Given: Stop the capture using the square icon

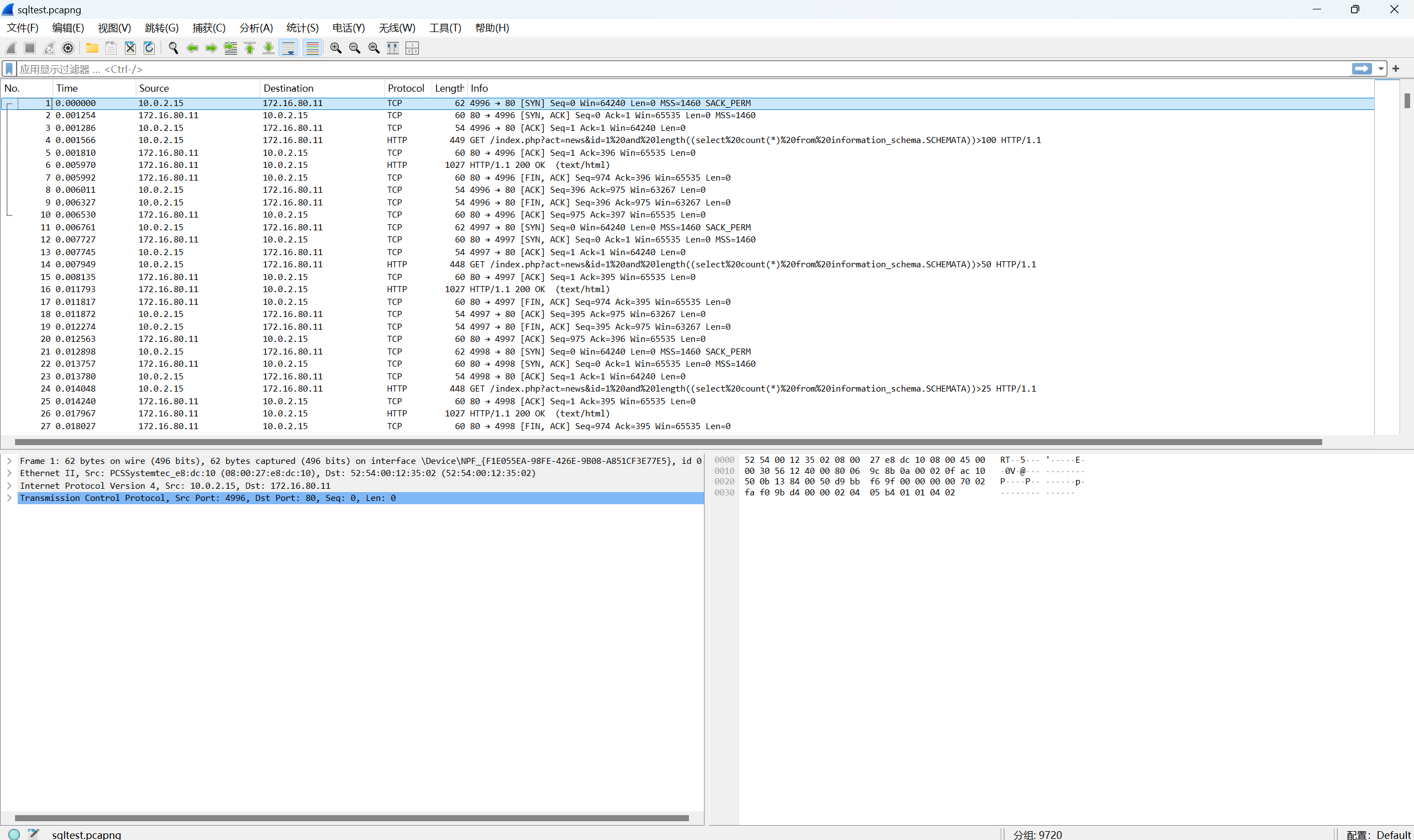Looking at the screenshot, I should pos(30,48).
